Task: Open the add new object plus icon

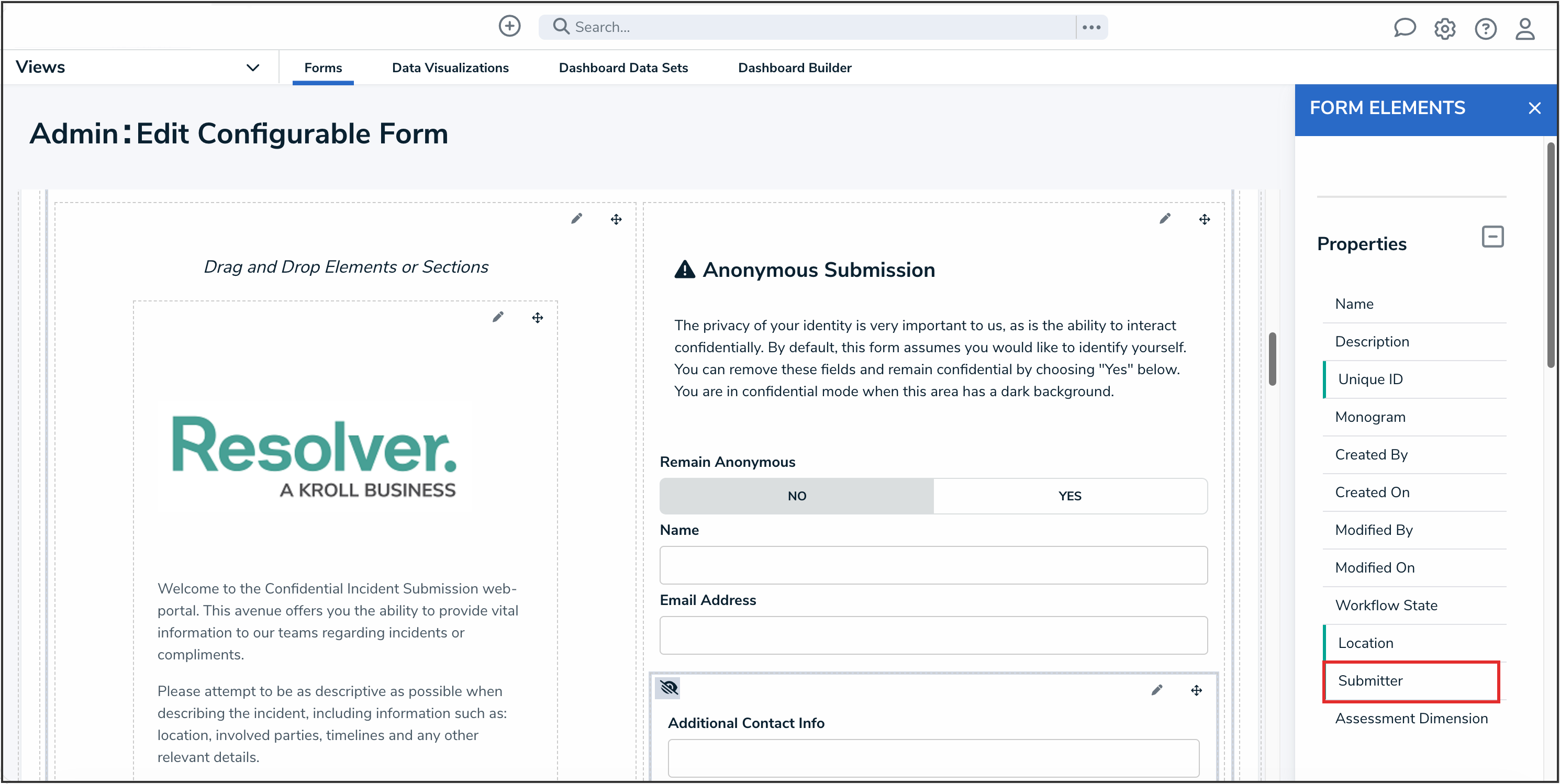Action: click(509, 26)
